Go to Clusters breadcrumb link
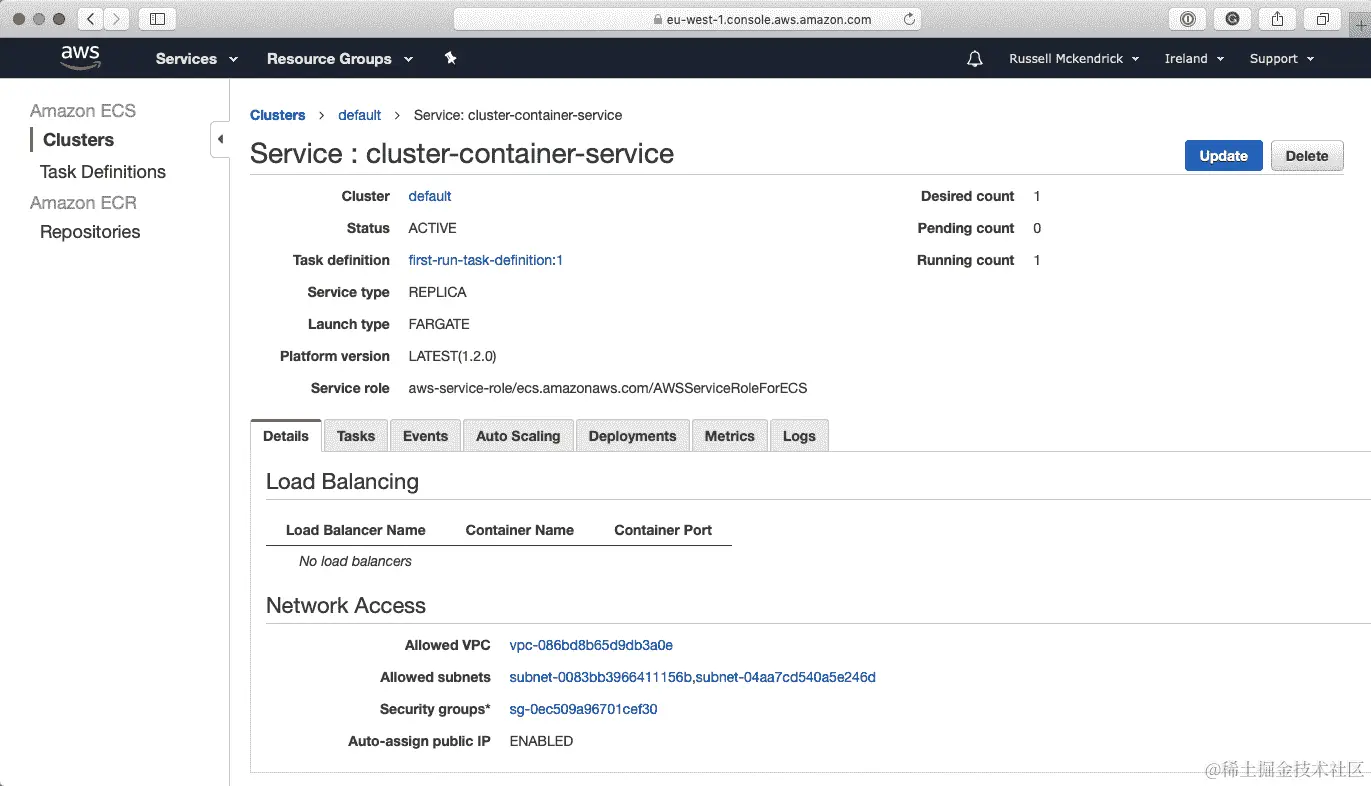 [278, 115]
